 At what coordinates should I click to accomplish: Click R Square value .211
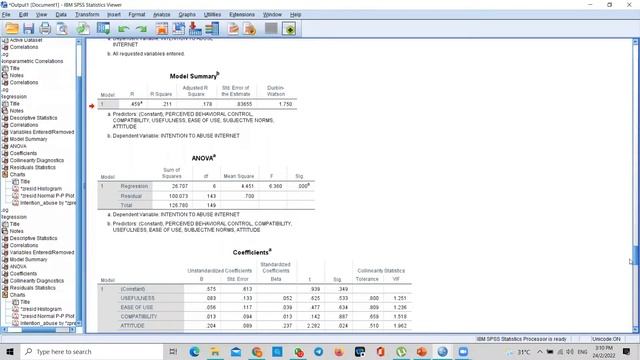[167, 104]
